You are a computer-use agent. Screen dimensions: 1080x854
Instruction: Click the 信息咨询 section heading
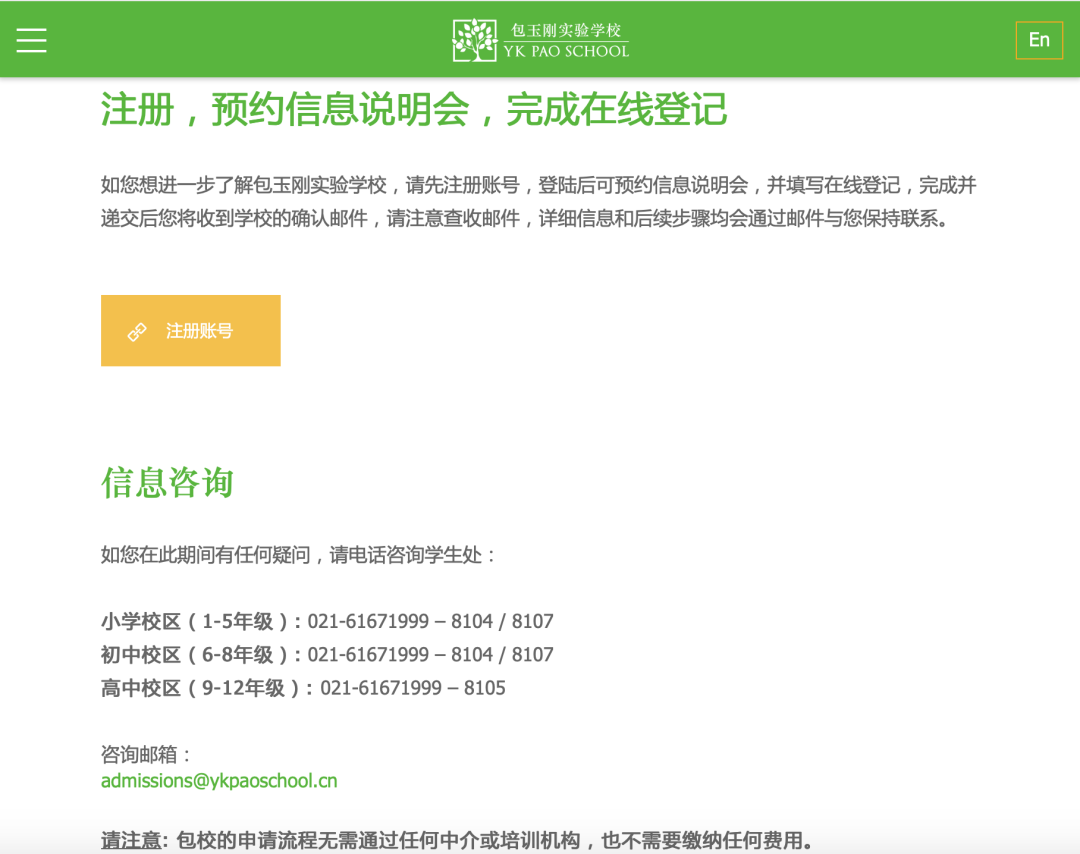(167, 483)
